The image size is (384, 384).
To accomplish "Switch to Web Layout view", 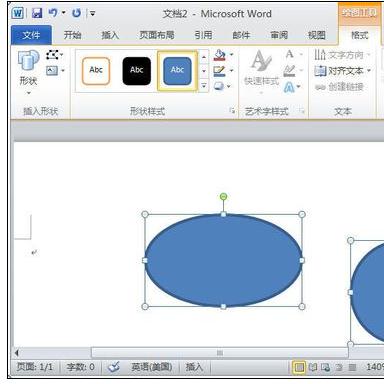I will [x=326, y=367].
